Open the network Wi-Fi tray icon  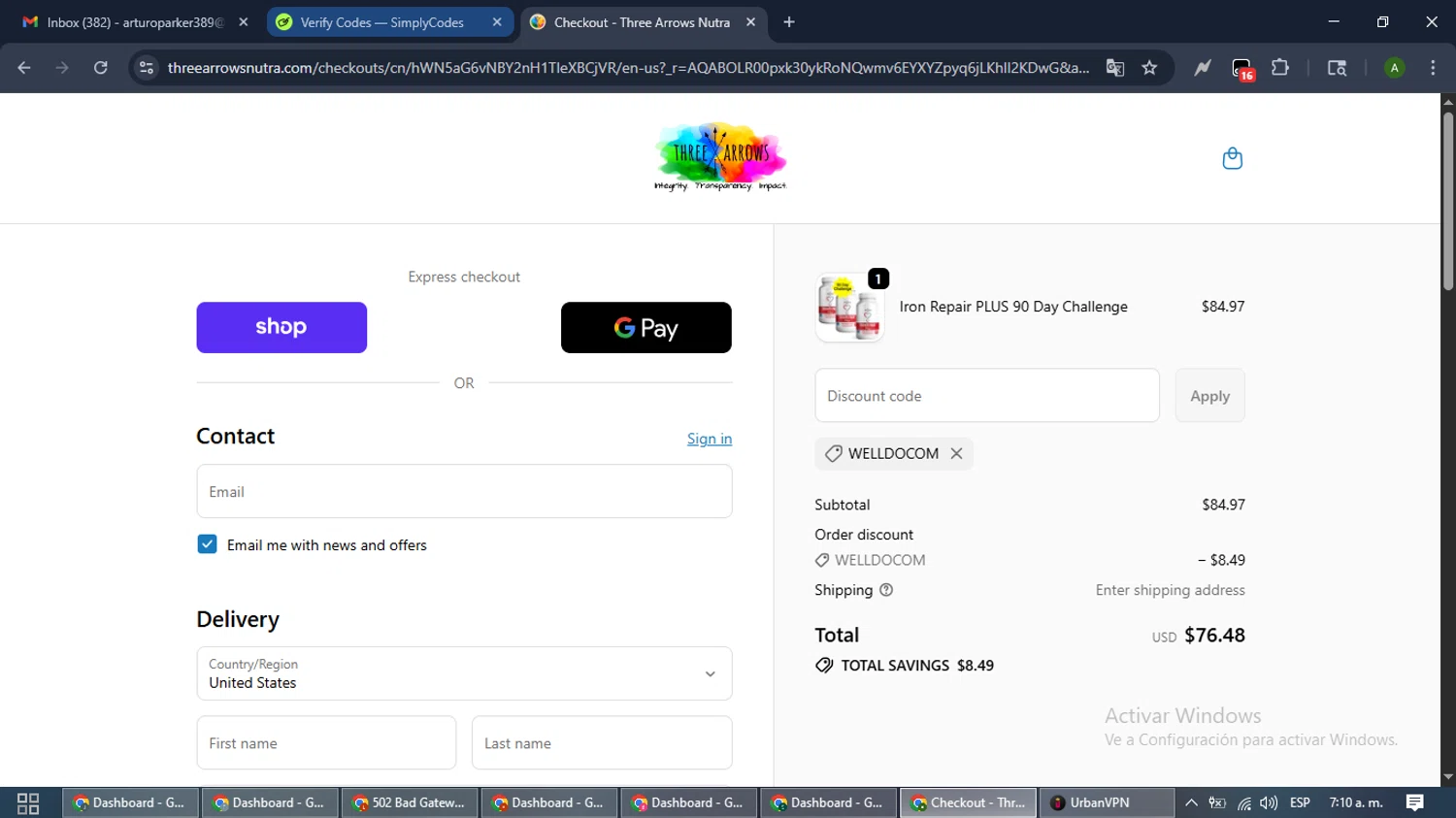(1243, 803)
